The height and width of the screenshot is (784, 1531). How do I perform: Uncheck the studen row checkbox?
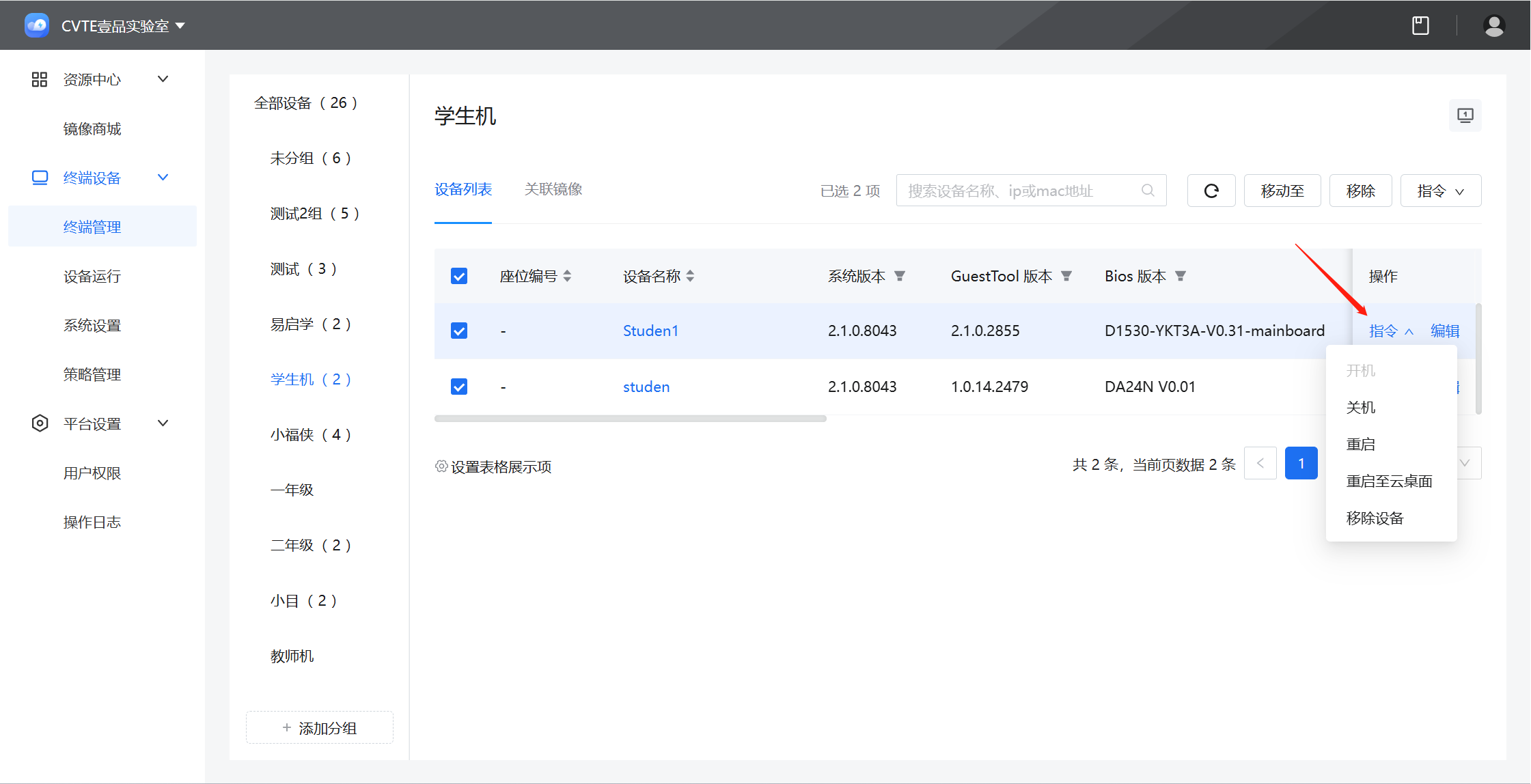(459, 387)
